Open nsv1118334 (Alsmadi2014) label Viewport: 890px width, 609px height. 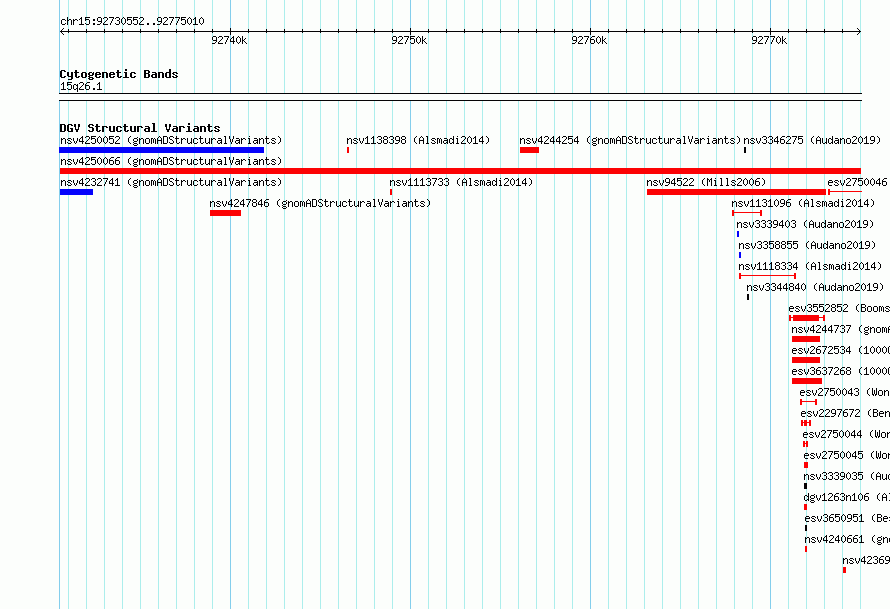[x=811, y=266]
